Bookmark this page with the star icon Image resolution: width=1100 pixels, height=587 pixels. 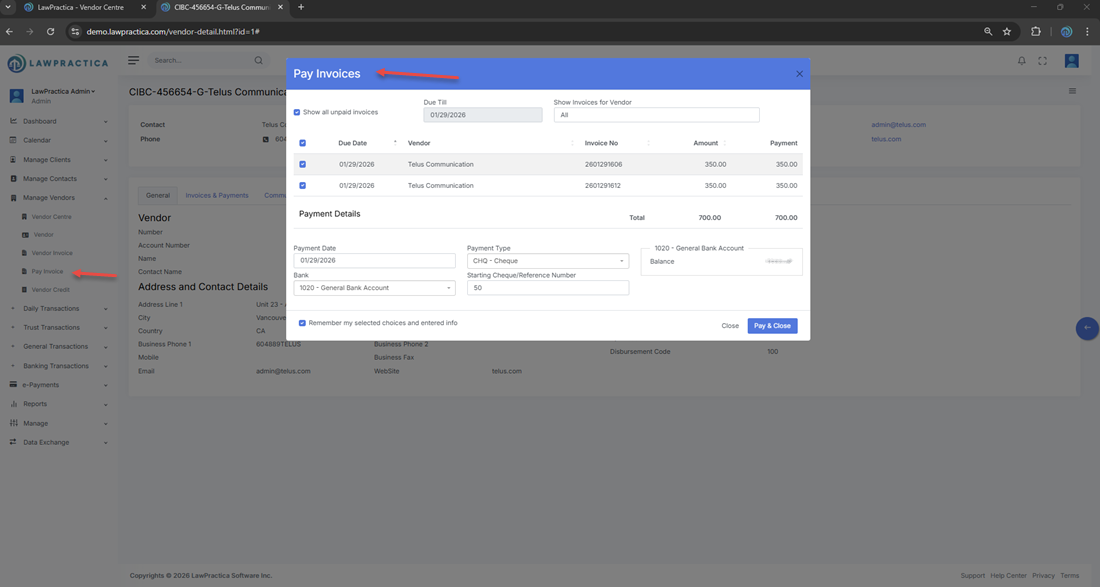1007,32
